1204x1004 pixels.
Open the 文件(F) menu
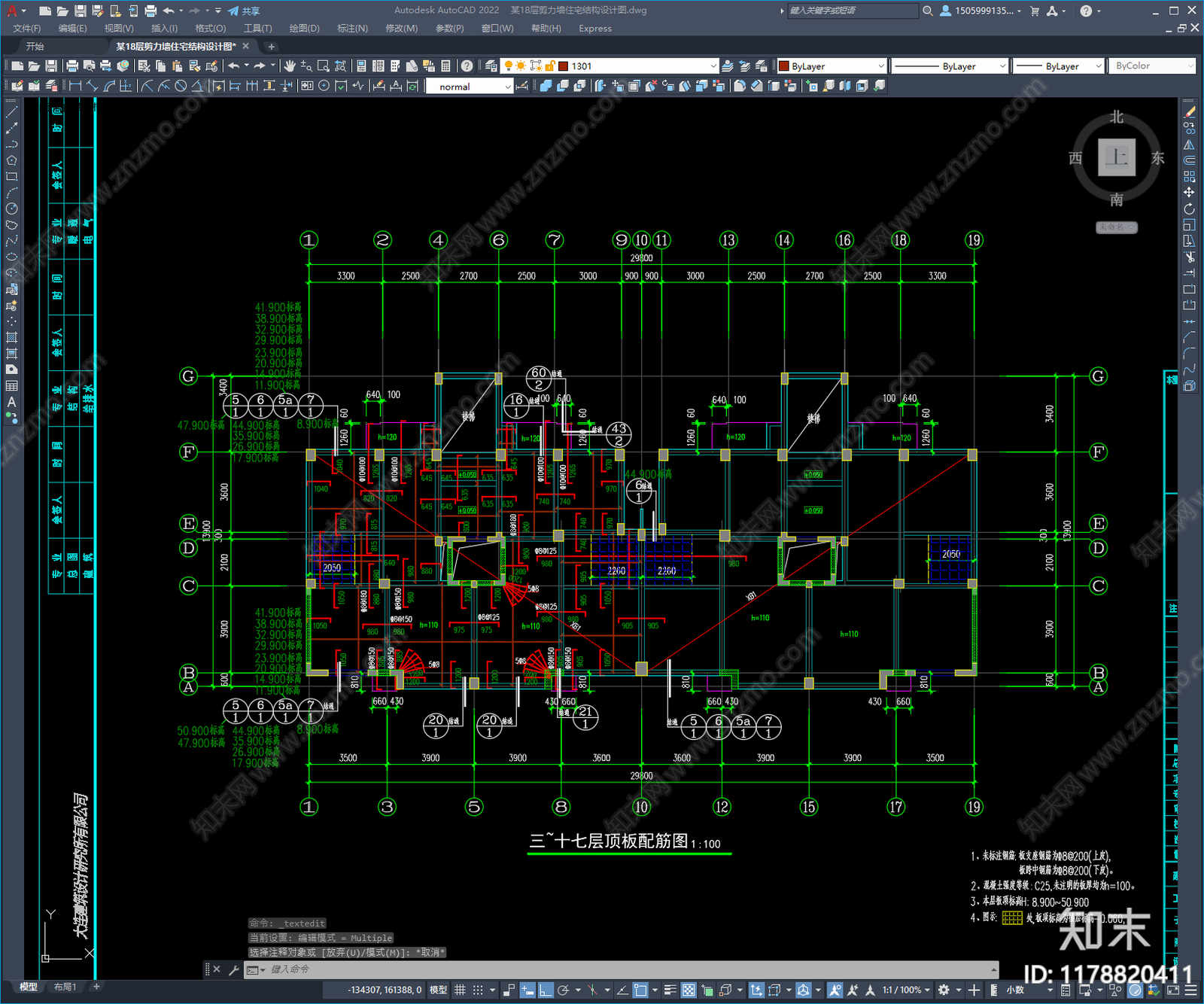[27, 29]
